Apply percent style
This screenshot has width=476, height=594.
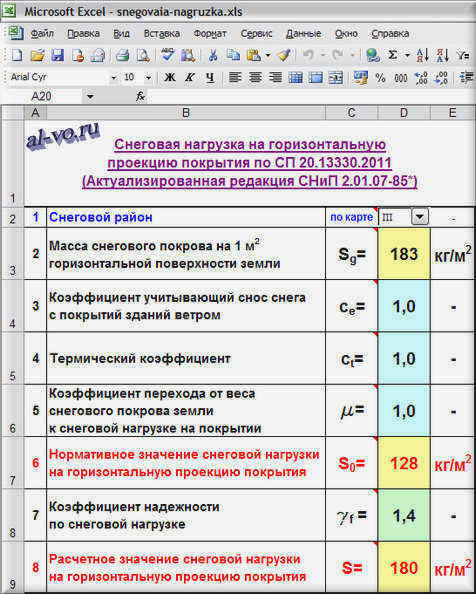point(381,78)
